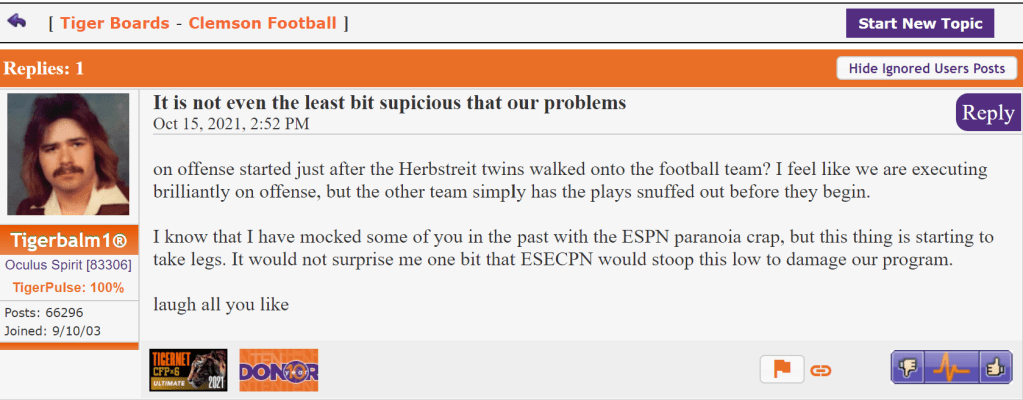Give the post a thumbs down
The width and height of the screenshot is (1023, 400).
click(x=908, y=368)
